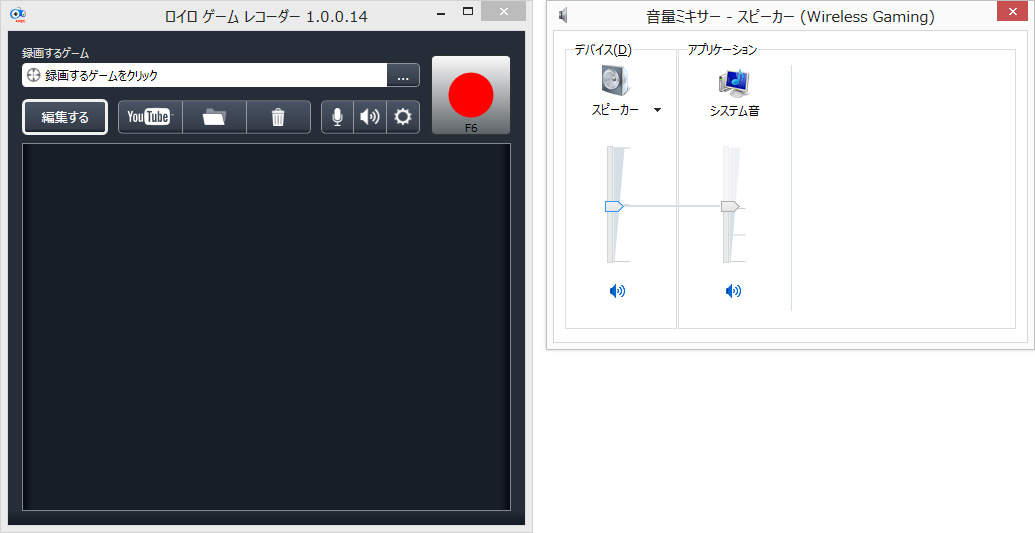Click the trash can delete icon
The height and width of the screenshot is (533, 1035).
click(x=278, y=117)
